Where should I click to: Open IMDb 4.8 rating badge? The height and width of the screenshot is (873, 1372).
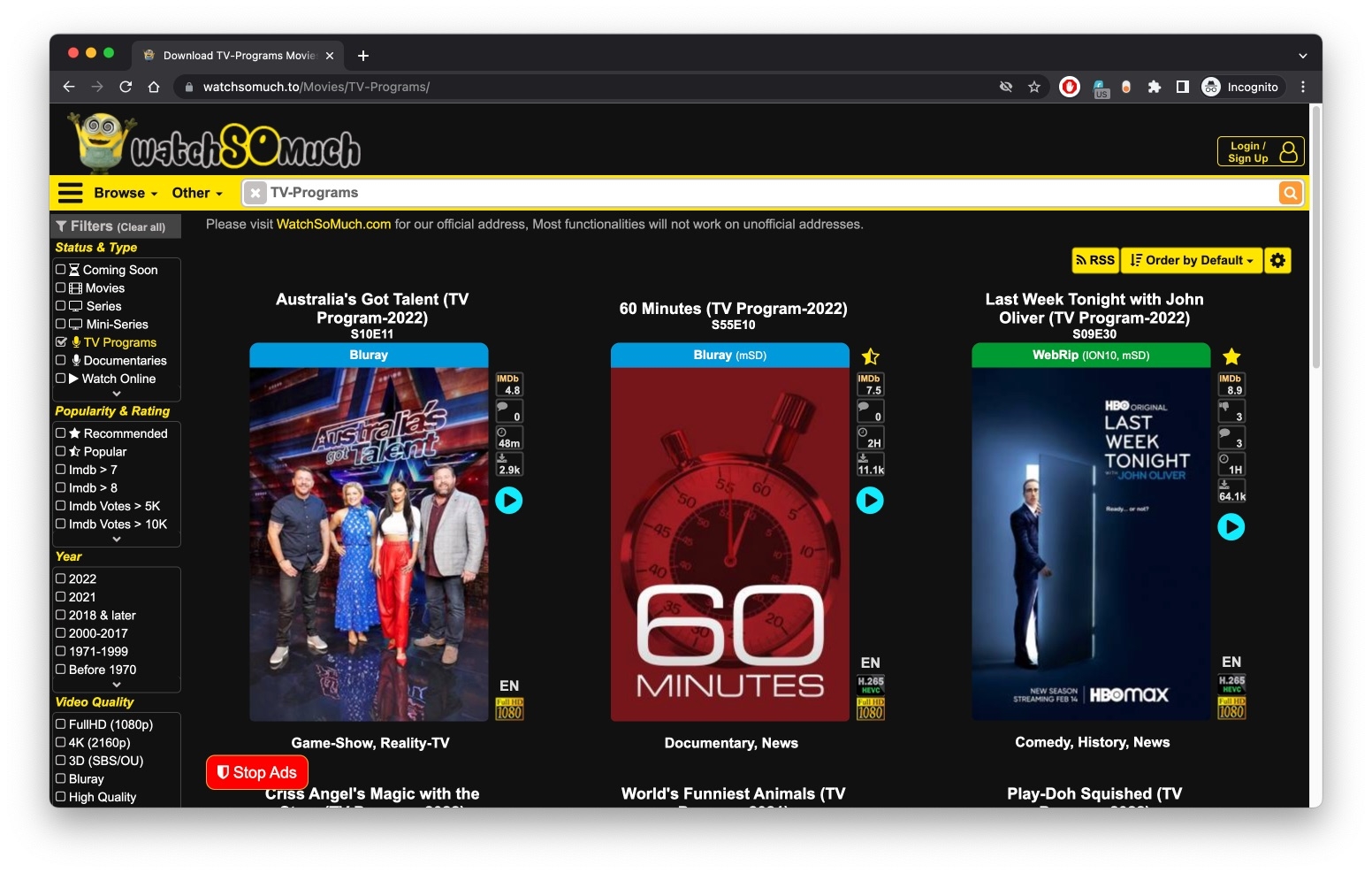(509, 385)
